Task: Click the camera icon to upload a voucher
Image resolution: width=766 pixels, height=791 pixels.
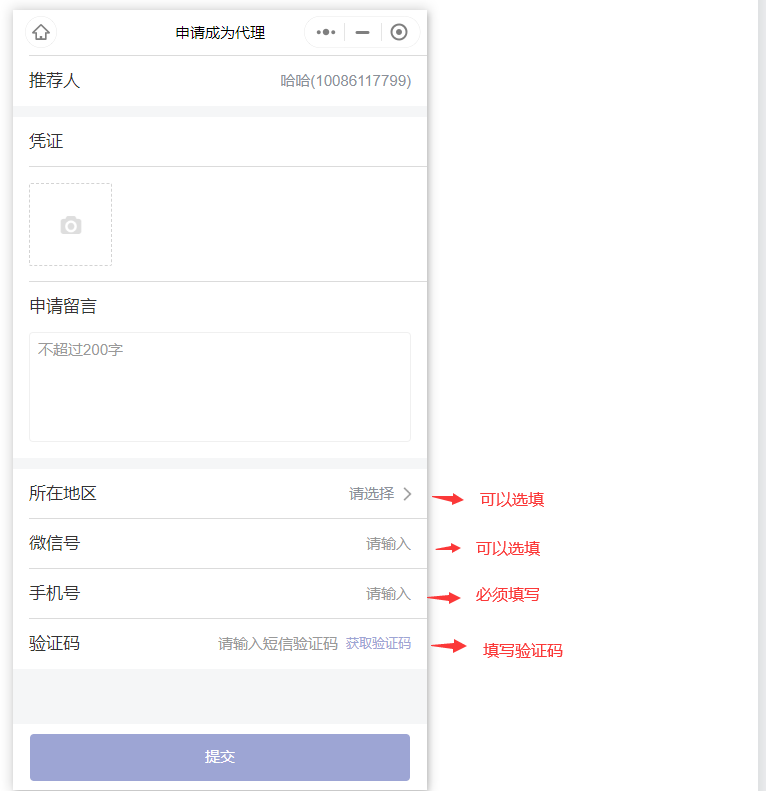Action: (x=70, y=225)
